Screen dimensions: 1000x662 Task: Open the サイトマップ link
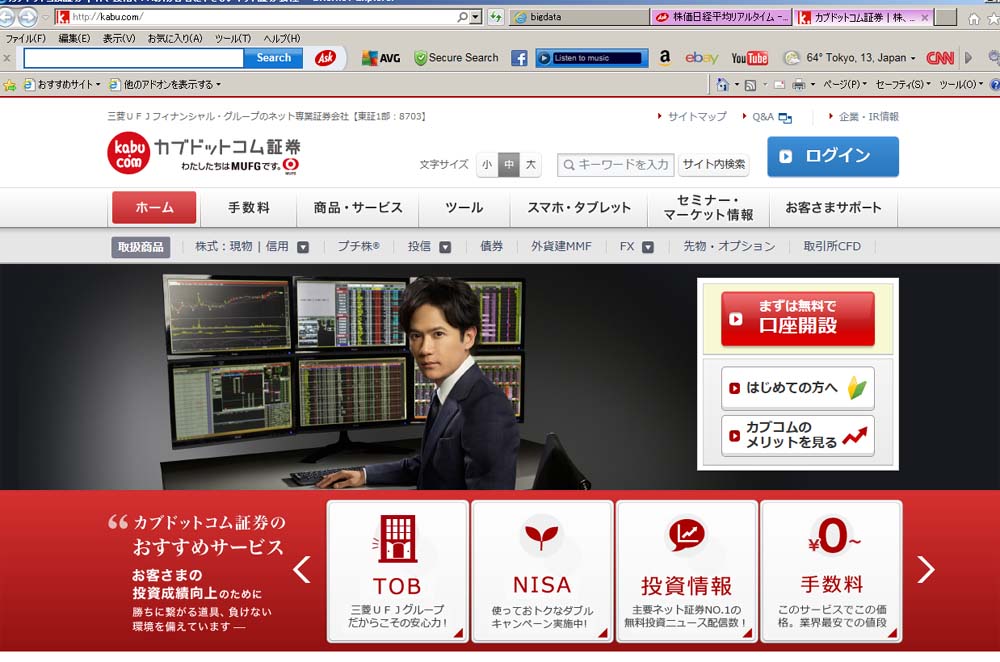click(696, 117)
